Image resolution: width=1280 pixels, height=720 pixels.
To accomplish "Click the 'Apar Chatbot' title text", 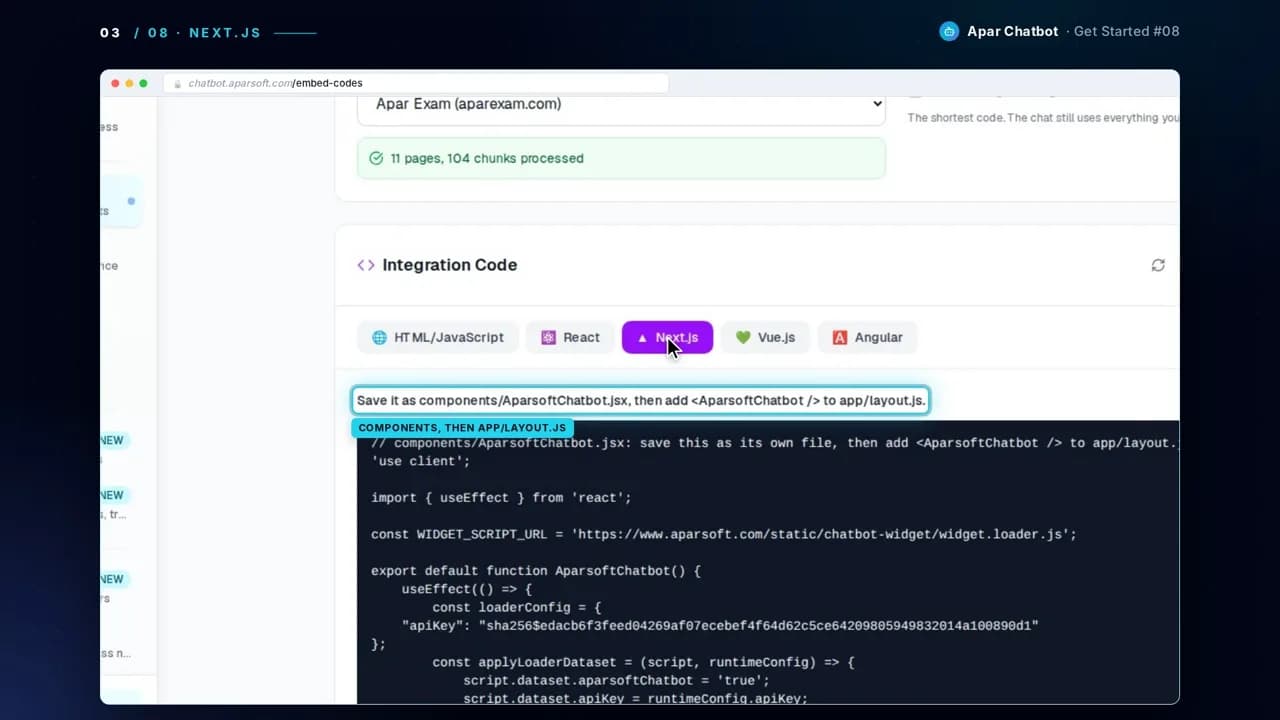I will 1012,31.
